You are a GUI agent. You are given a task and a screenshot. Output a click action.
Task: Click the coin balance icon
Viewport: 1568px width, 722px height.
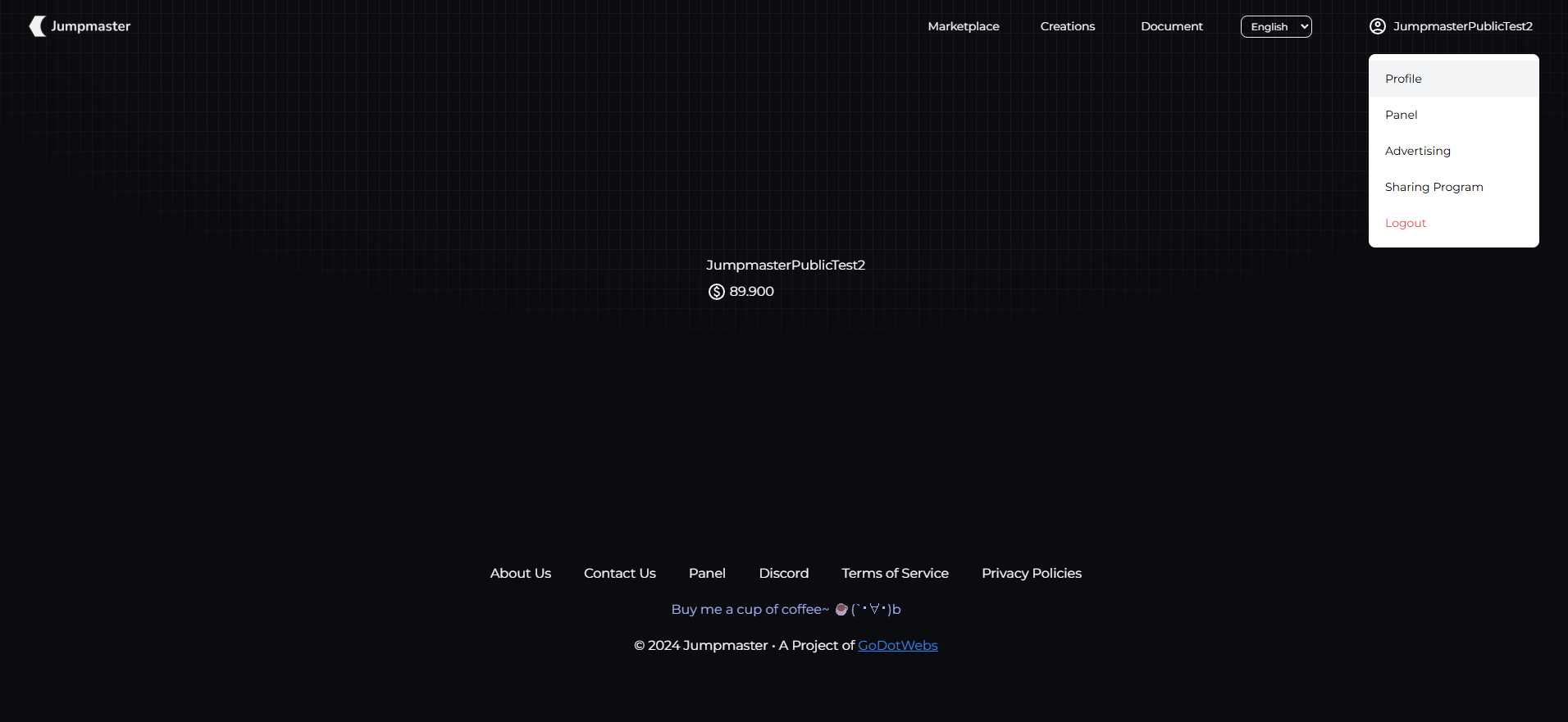click(x=717, y=292)
